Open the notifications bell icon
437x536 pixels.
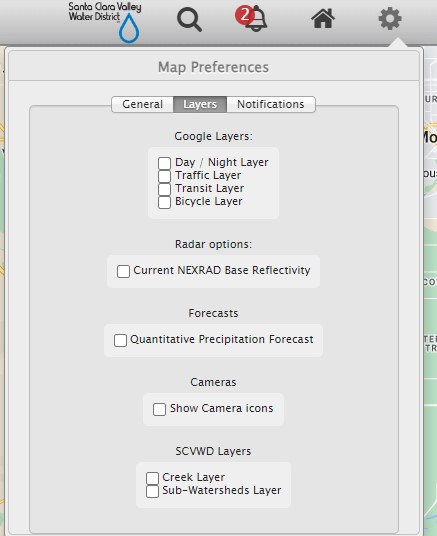click(x=257, y=21)
